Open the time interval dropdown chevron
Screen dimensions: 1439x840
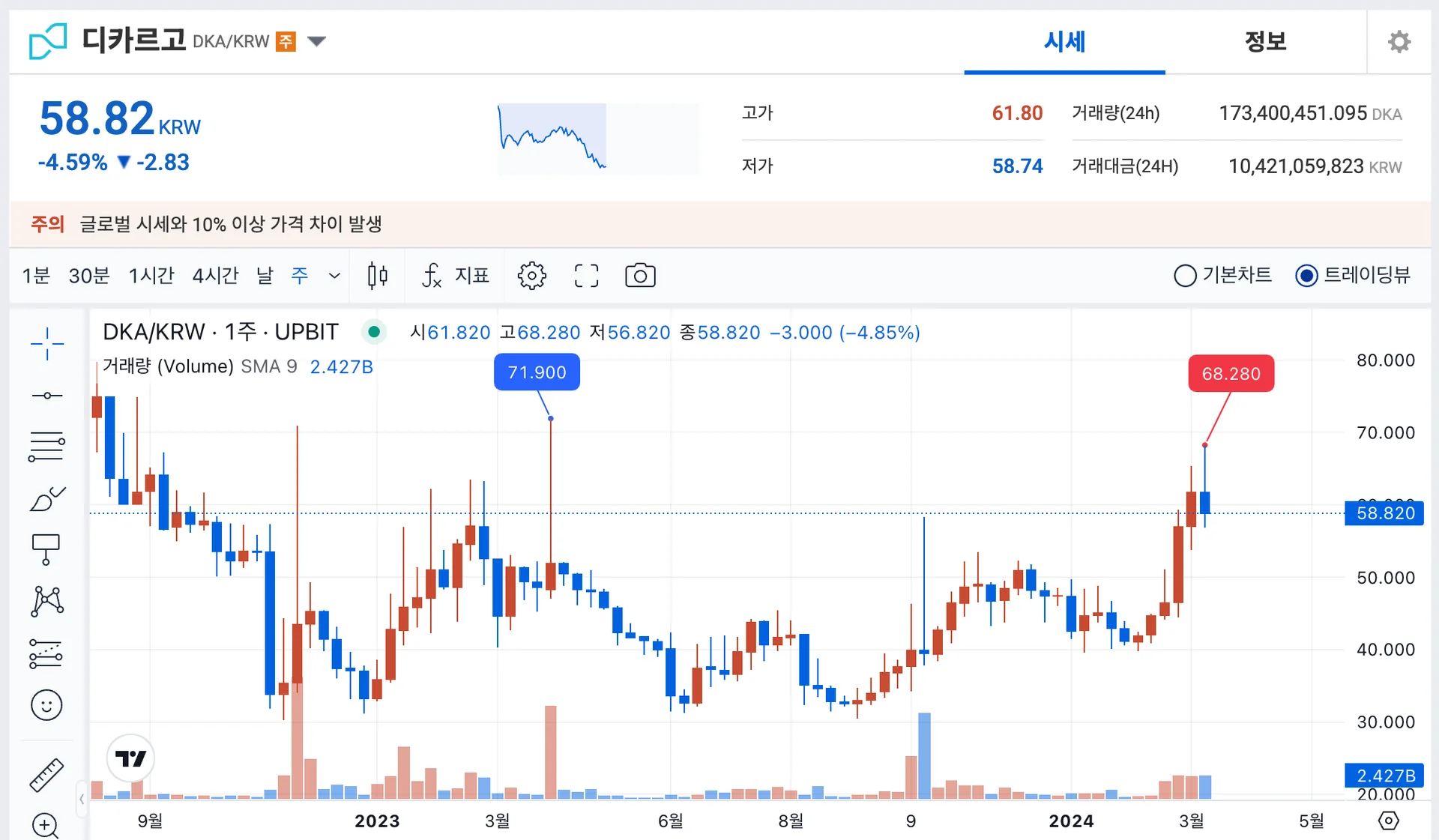click(334, 276)
